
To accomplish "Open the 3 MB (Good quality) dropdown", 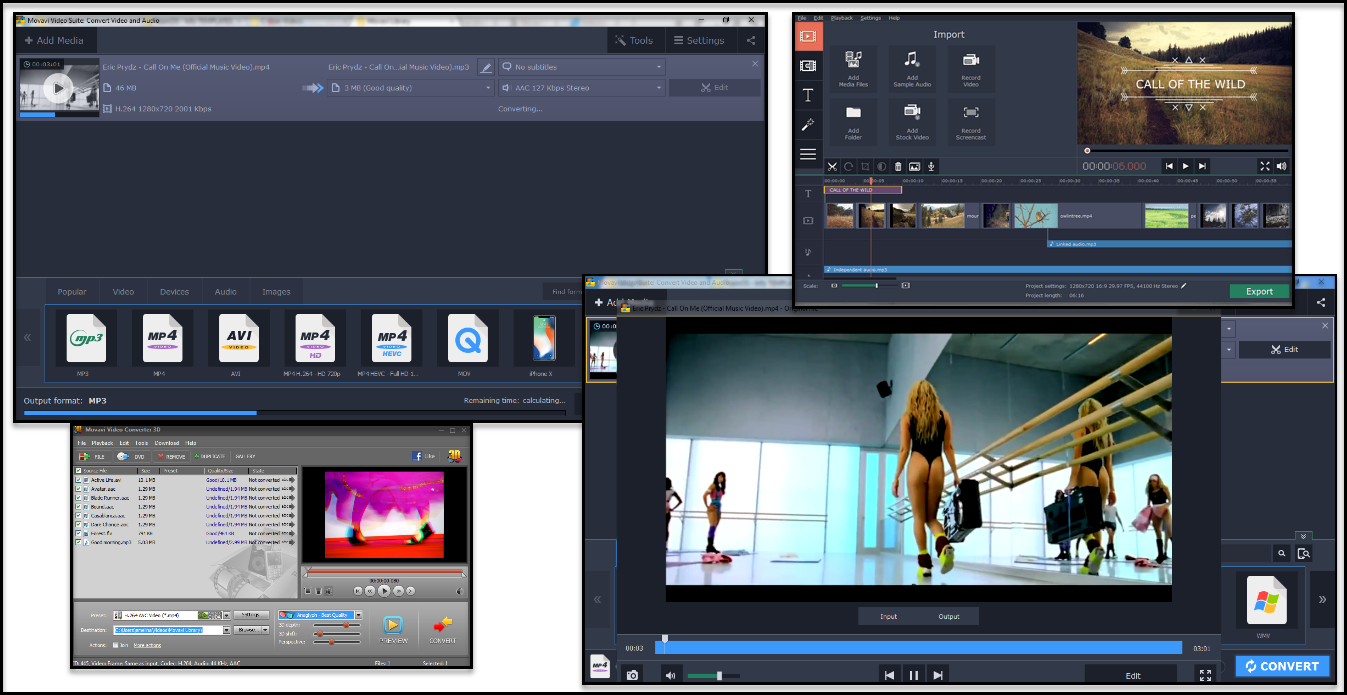I will (x=411, y=88).
